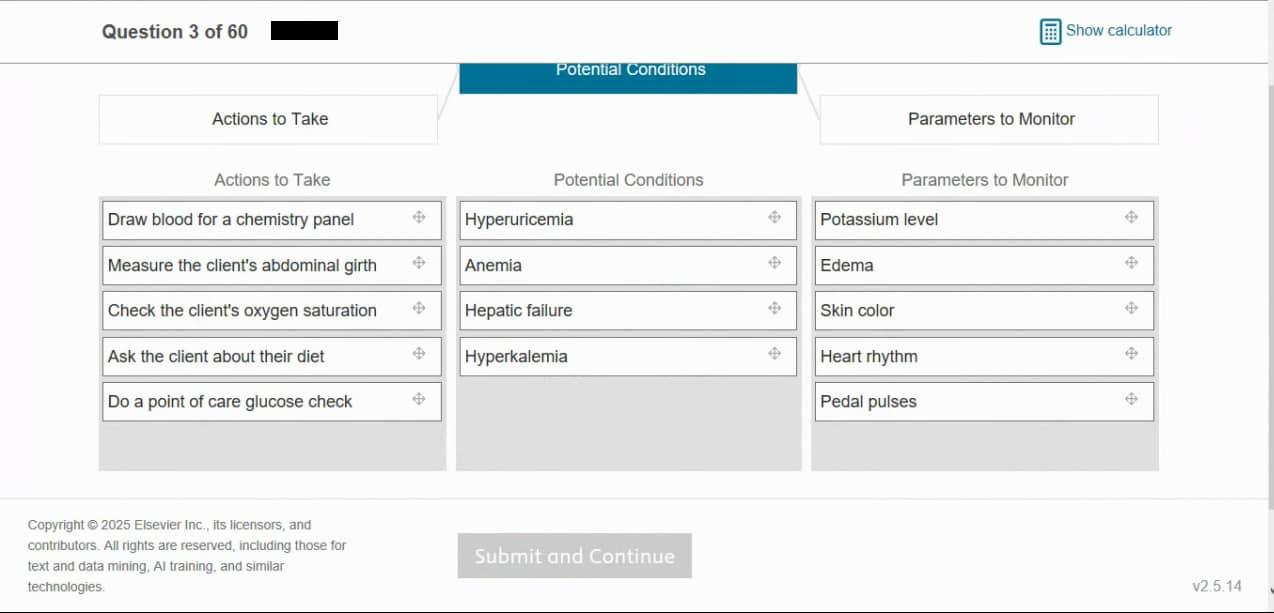Click the calculator icon in the header
The width and height of the screenshot is (1274, 613).
click(1050, 31)
